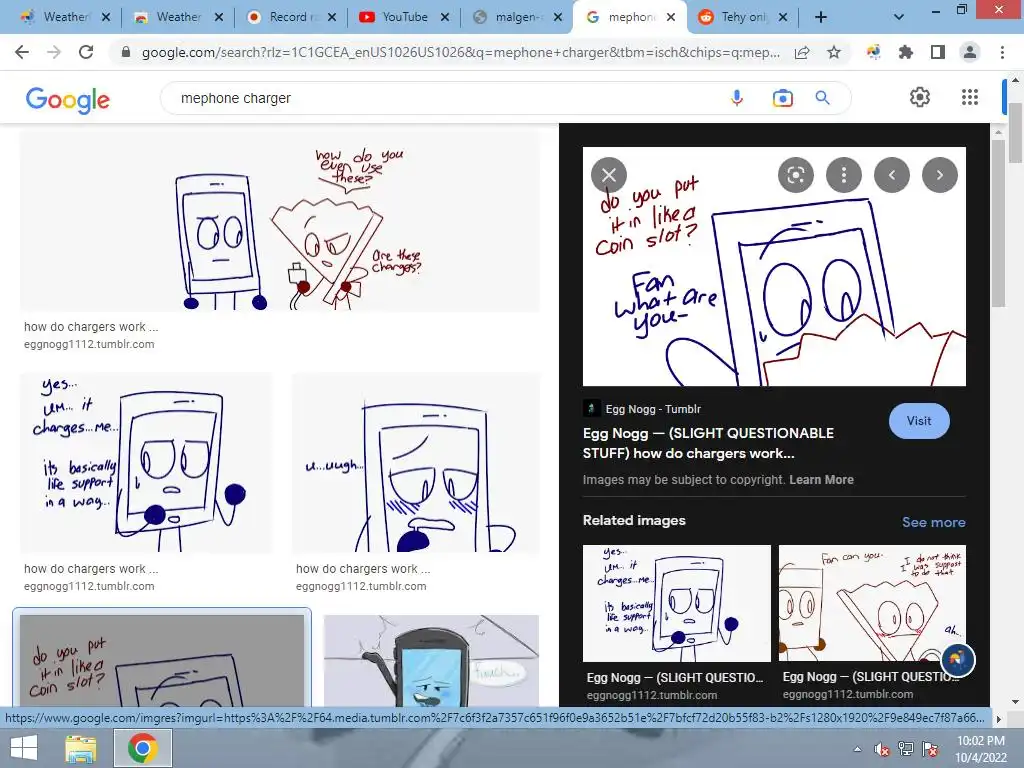Click the share page icon in address bar
This screenshot has height=768, width=1024.
802,53
